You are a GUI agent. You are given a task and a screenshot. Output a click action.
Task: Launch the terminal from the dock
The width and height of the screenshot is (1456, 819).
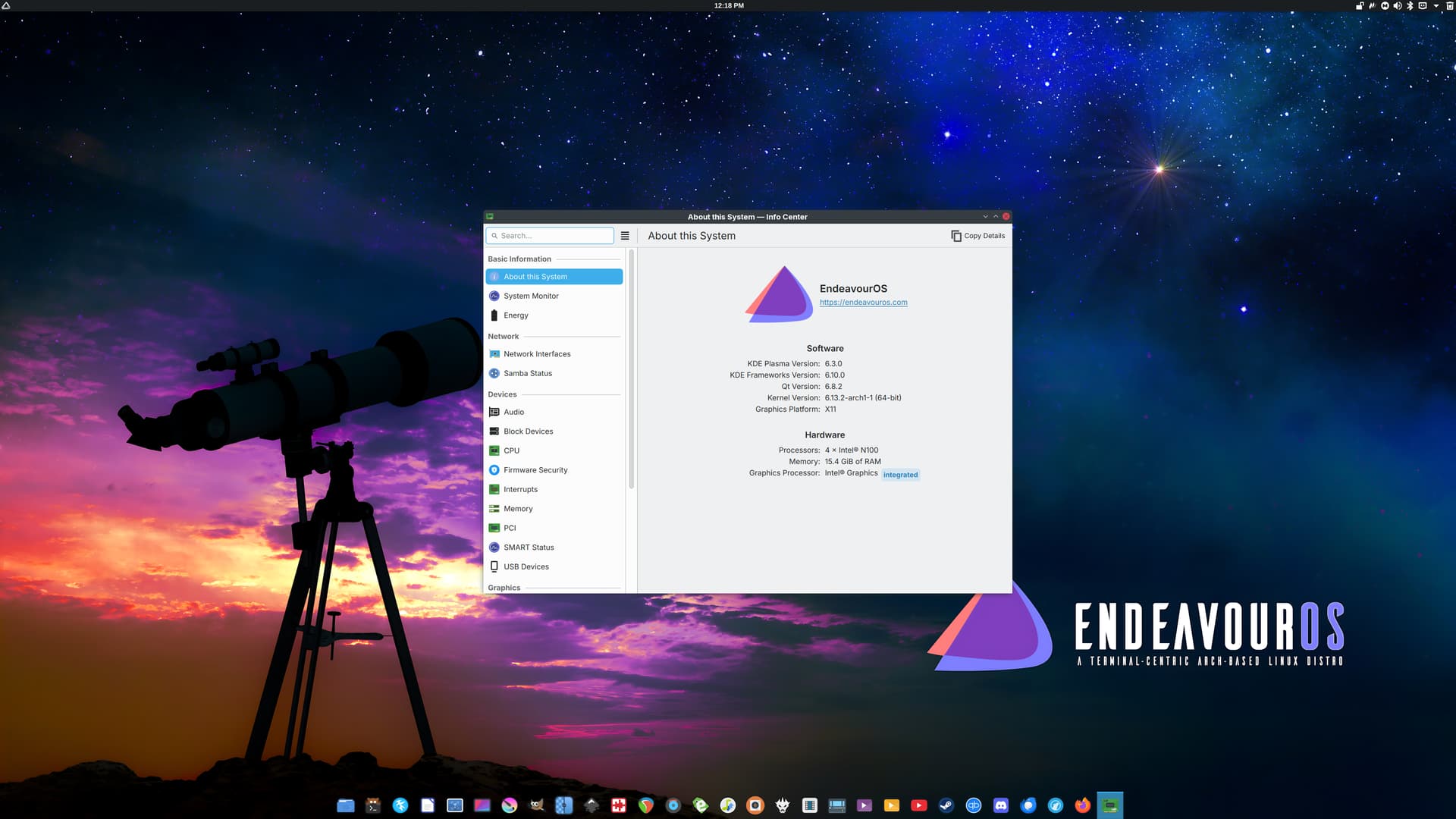[x=373, y=805]
